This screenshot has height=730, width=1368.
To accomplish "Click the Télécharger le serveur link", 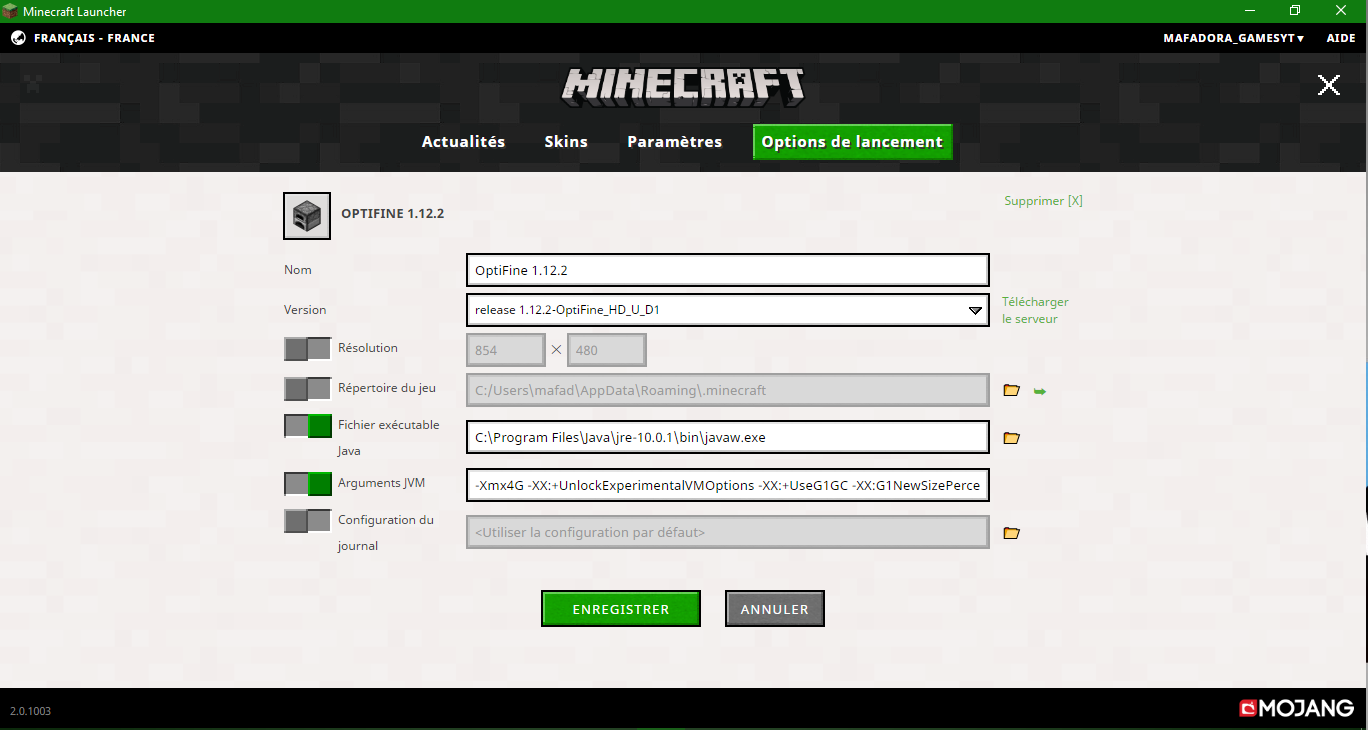I will tap(1035, 310).
